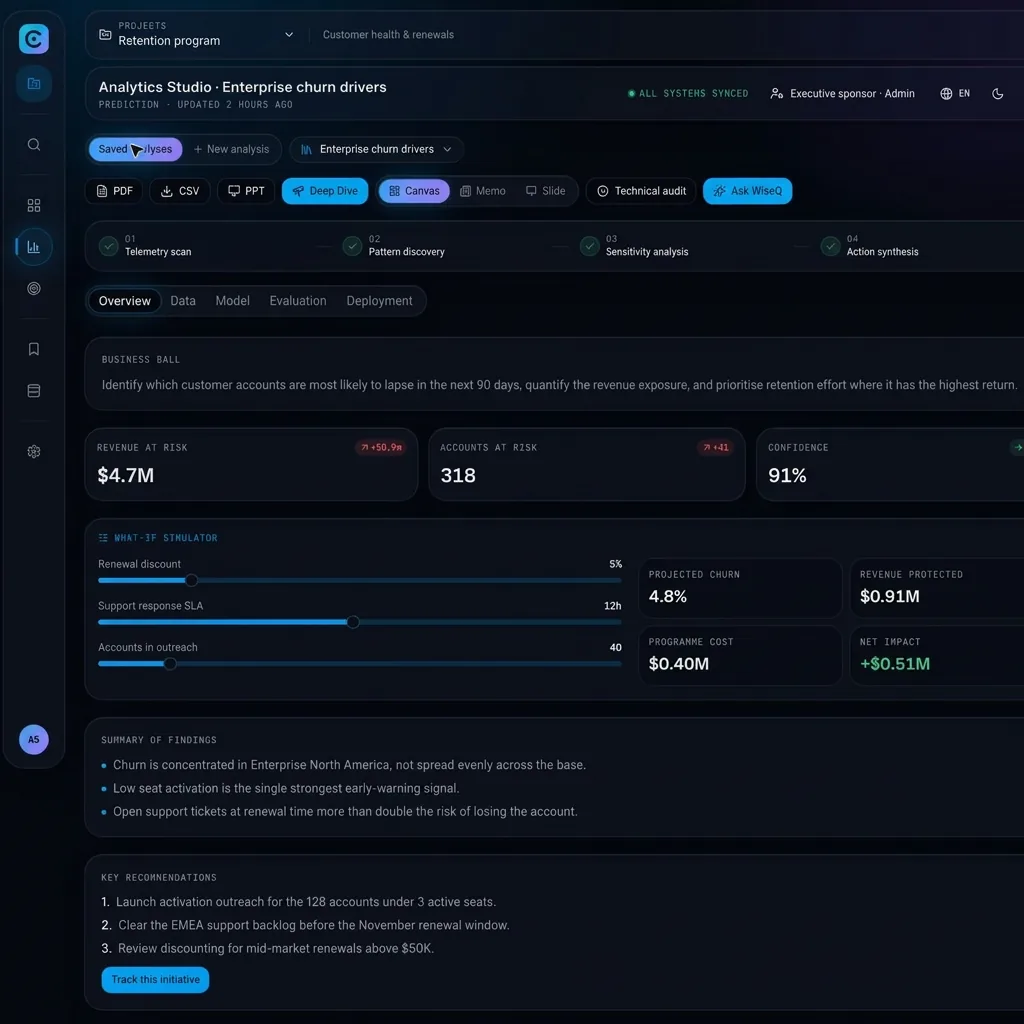The width and height of the screenshot is (1024, 1024).
Task: Switch view to Slide mode
Action: tap(545, 191)
